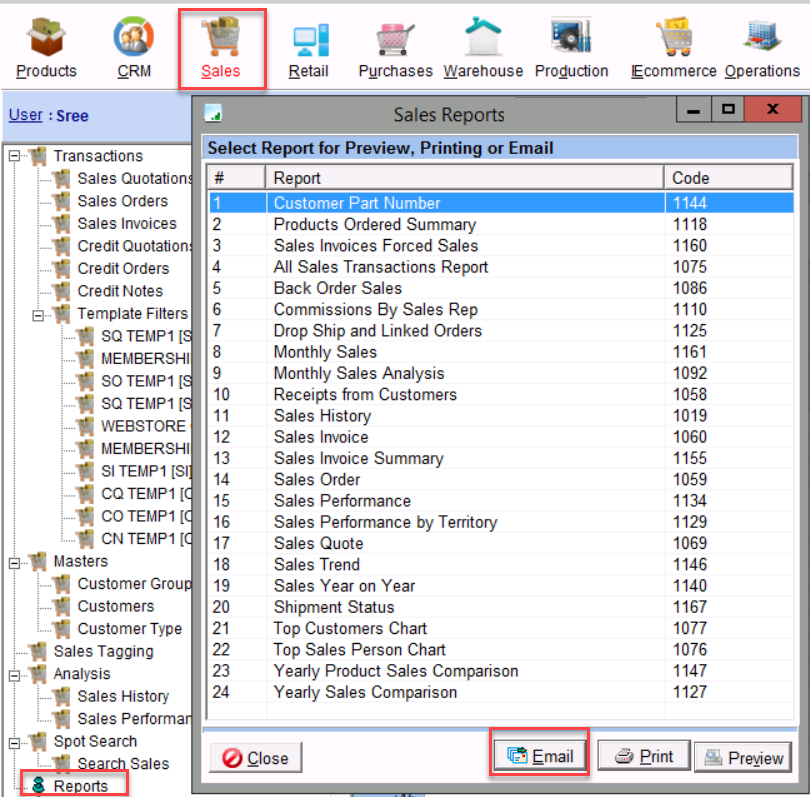The image size is (810, 797).
Task: Select the Monthly Sales Analysis report row
Action: (358, 373)
